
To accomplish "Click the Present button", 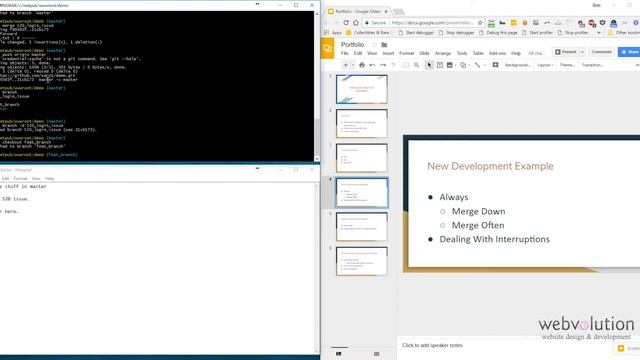I will [x=566, y=52].
